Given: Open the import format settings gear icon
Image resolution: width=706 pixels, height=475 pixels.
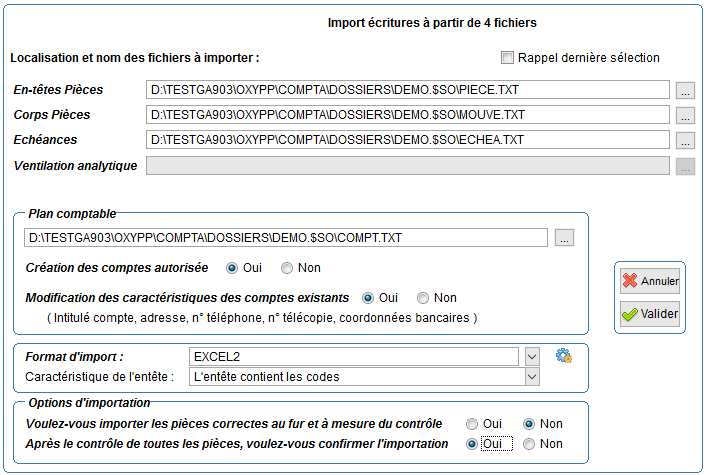Looking at the screenshot, I should [x=564, y=356].
